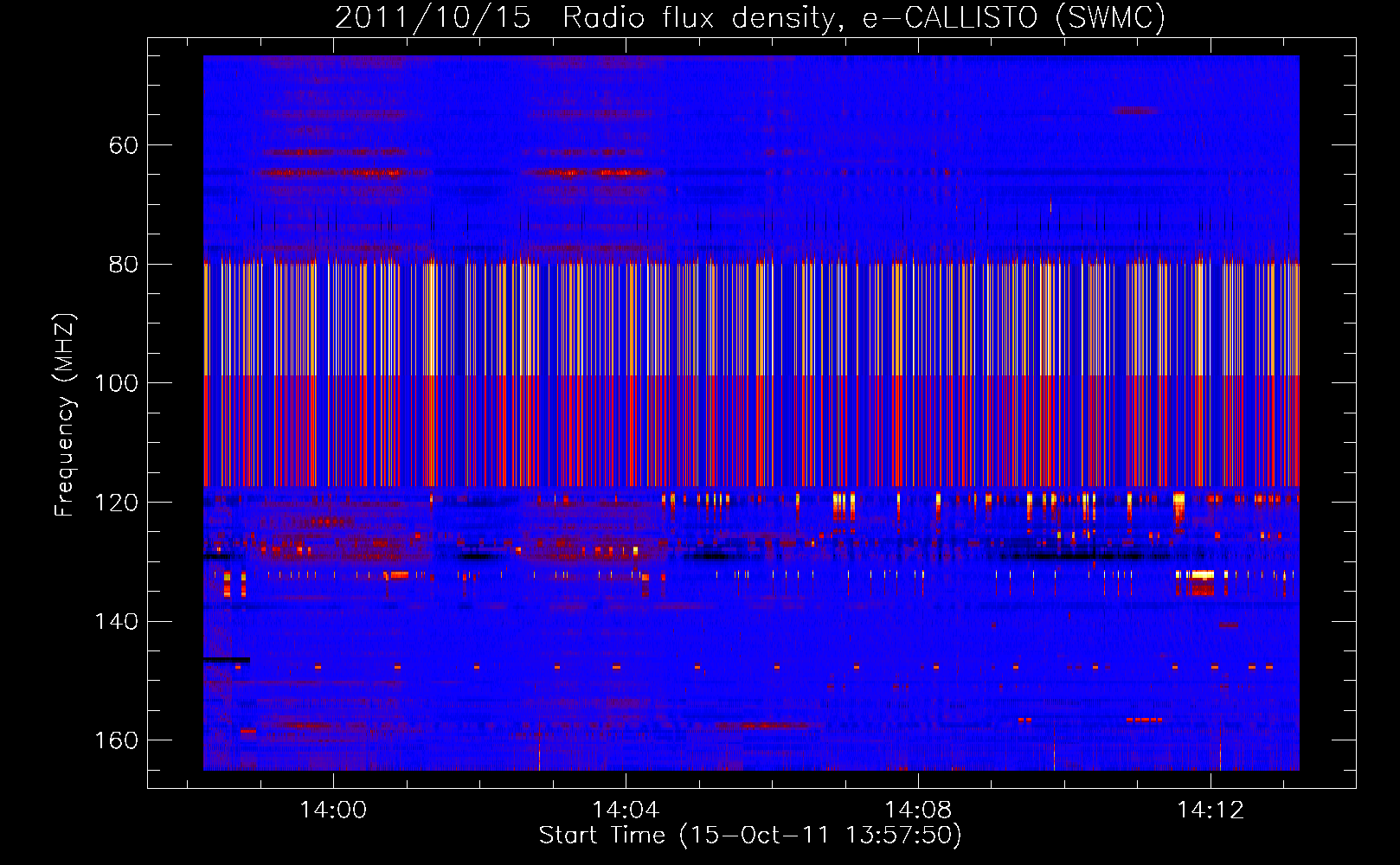Click the 60 frequency tick label
Viewport: 1400px width, 865px height.
click(124, 145)
